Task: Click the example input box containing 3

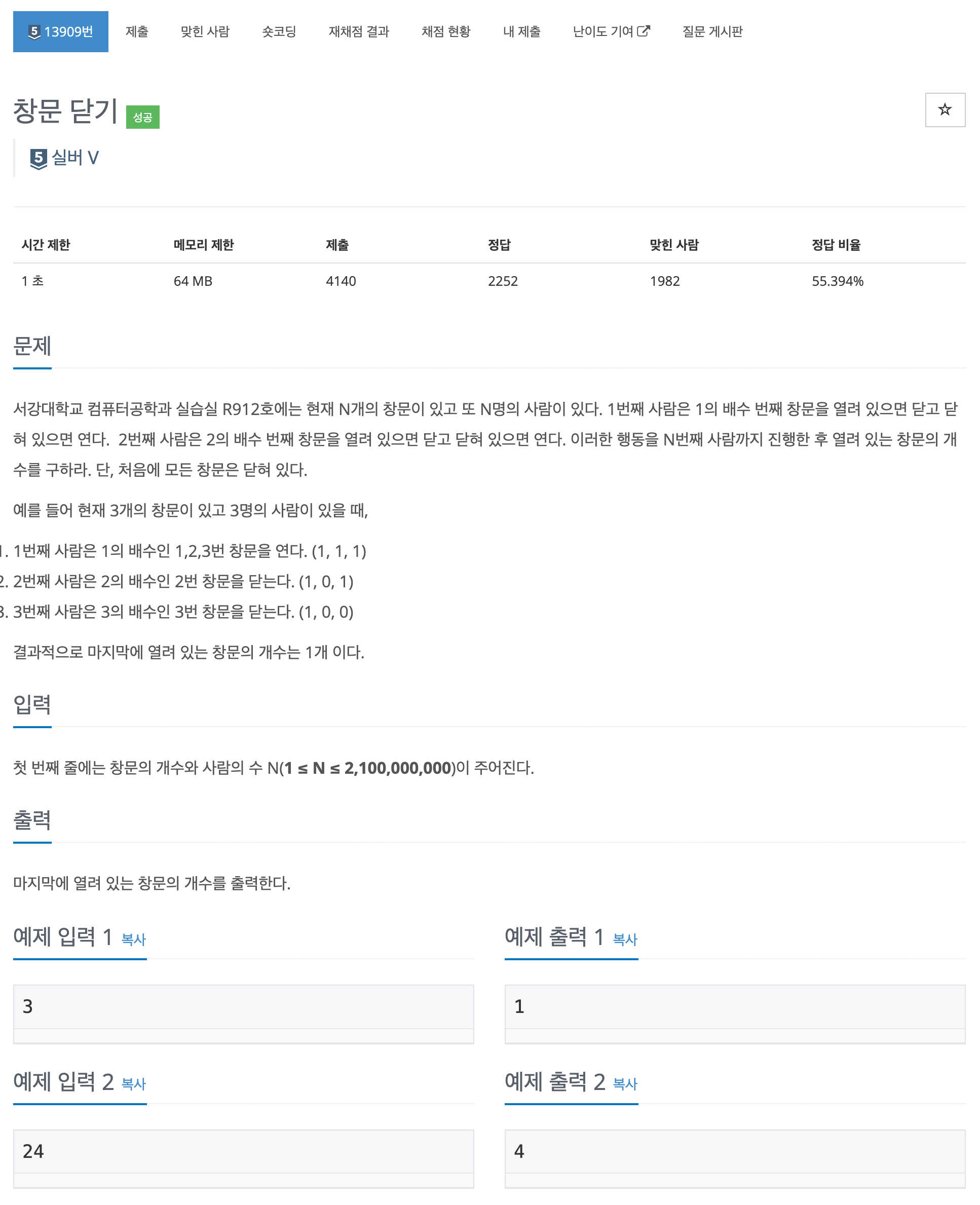Action: 243,1013
